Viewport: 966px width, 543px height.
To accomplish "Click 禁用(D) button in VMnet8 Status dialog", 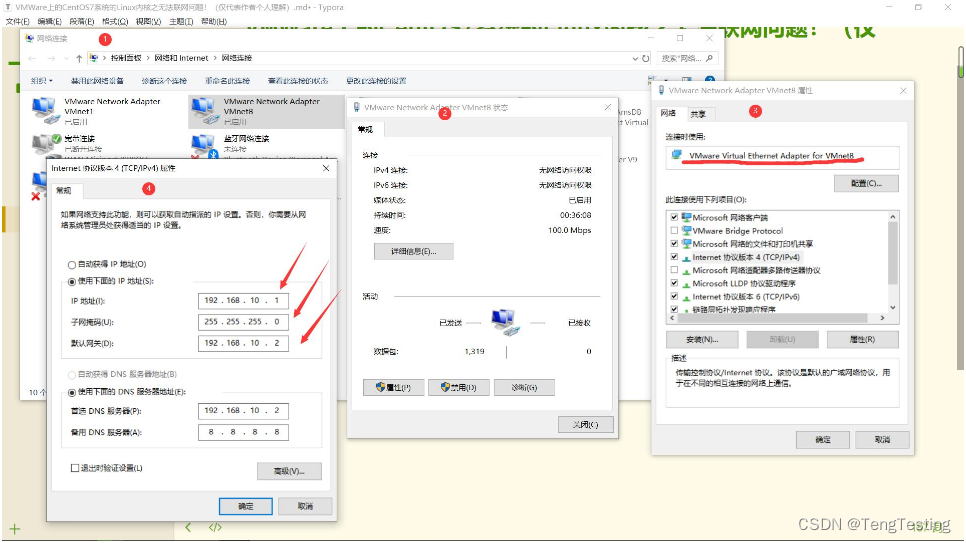I will click(x=459, y=388).
